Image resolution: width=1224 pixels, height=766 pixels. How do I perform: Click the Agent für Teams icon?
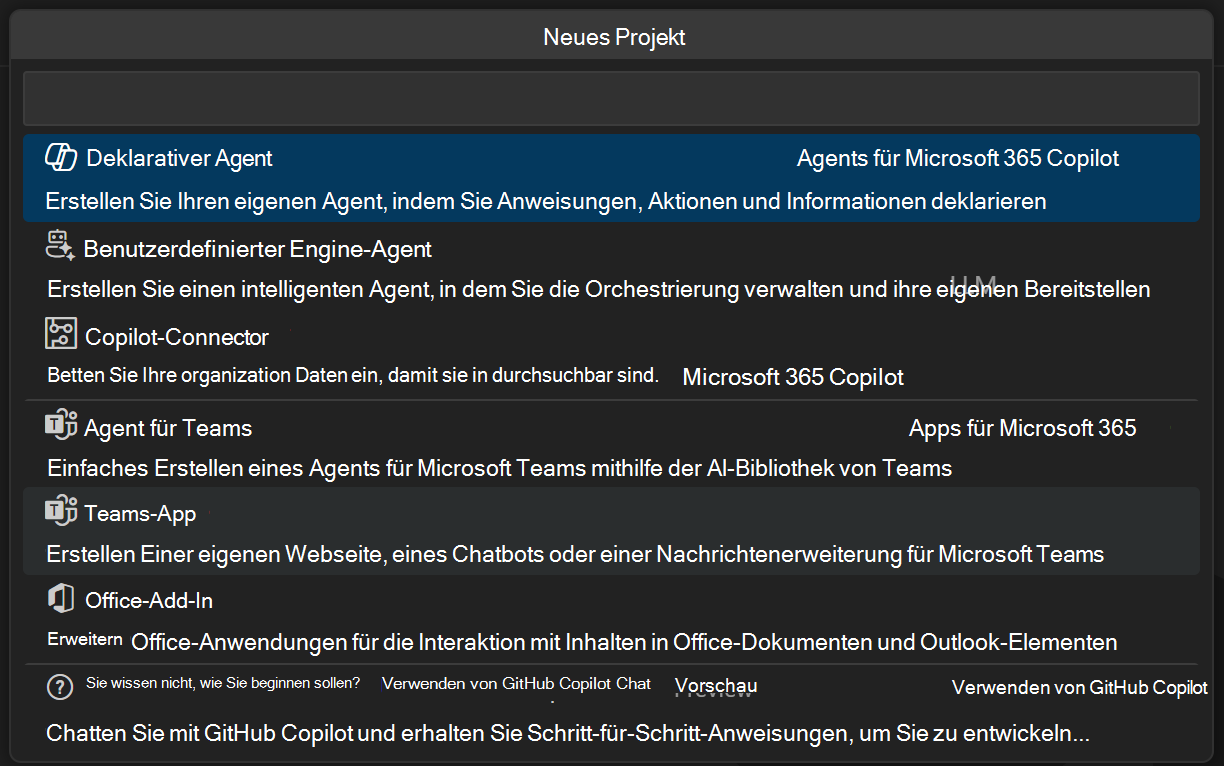[60, 425]
